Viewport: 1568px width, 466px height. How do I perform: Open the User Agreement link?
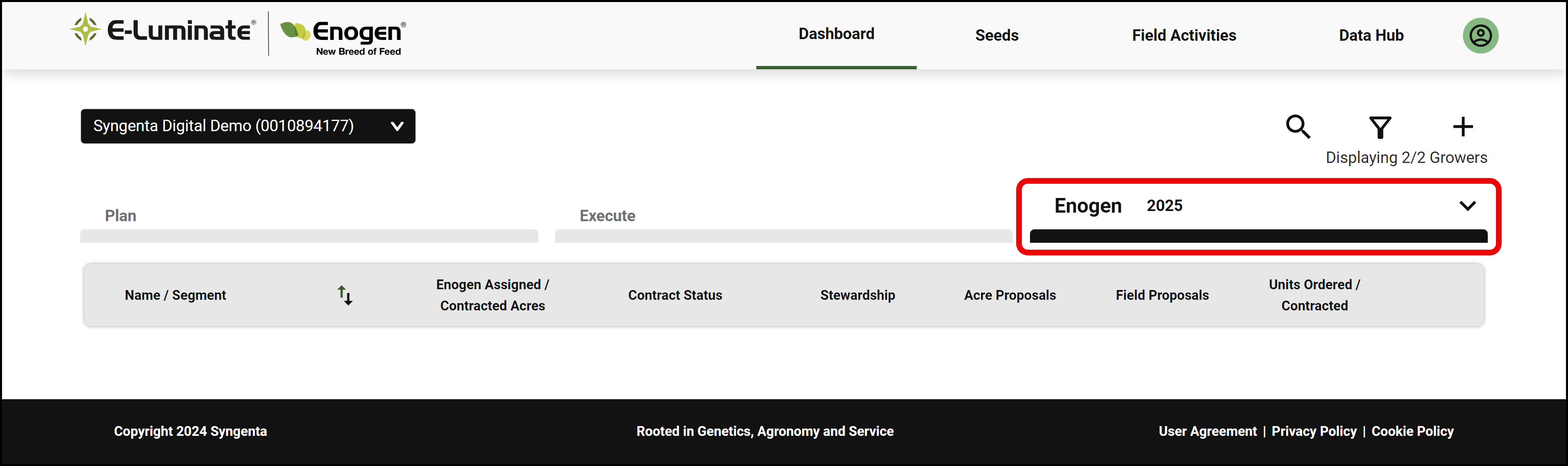(1207, 431)
